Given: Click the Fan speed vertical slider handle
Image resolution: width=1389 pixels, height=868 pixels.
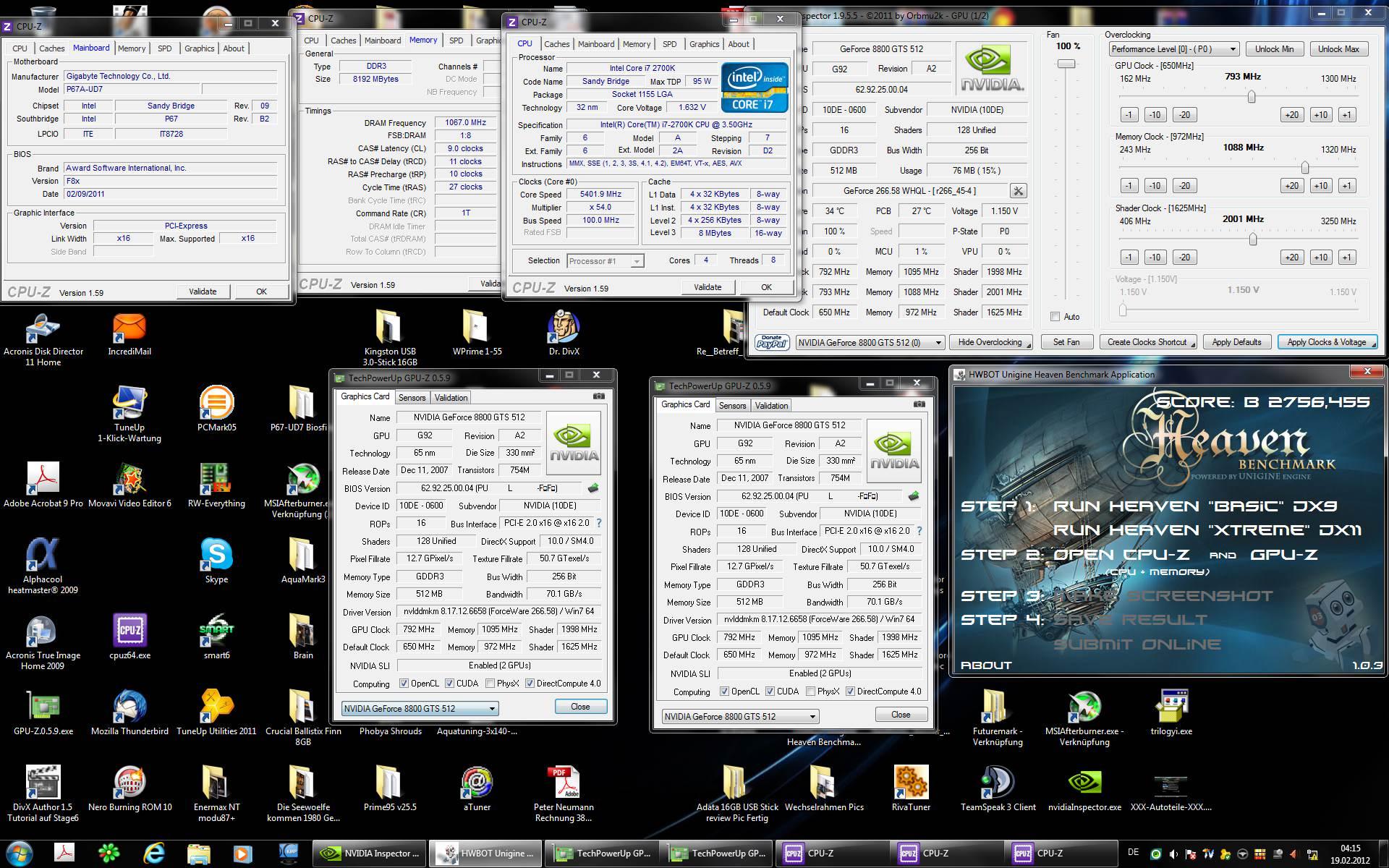Looking at the screenshot, I should coord(1066,64).
